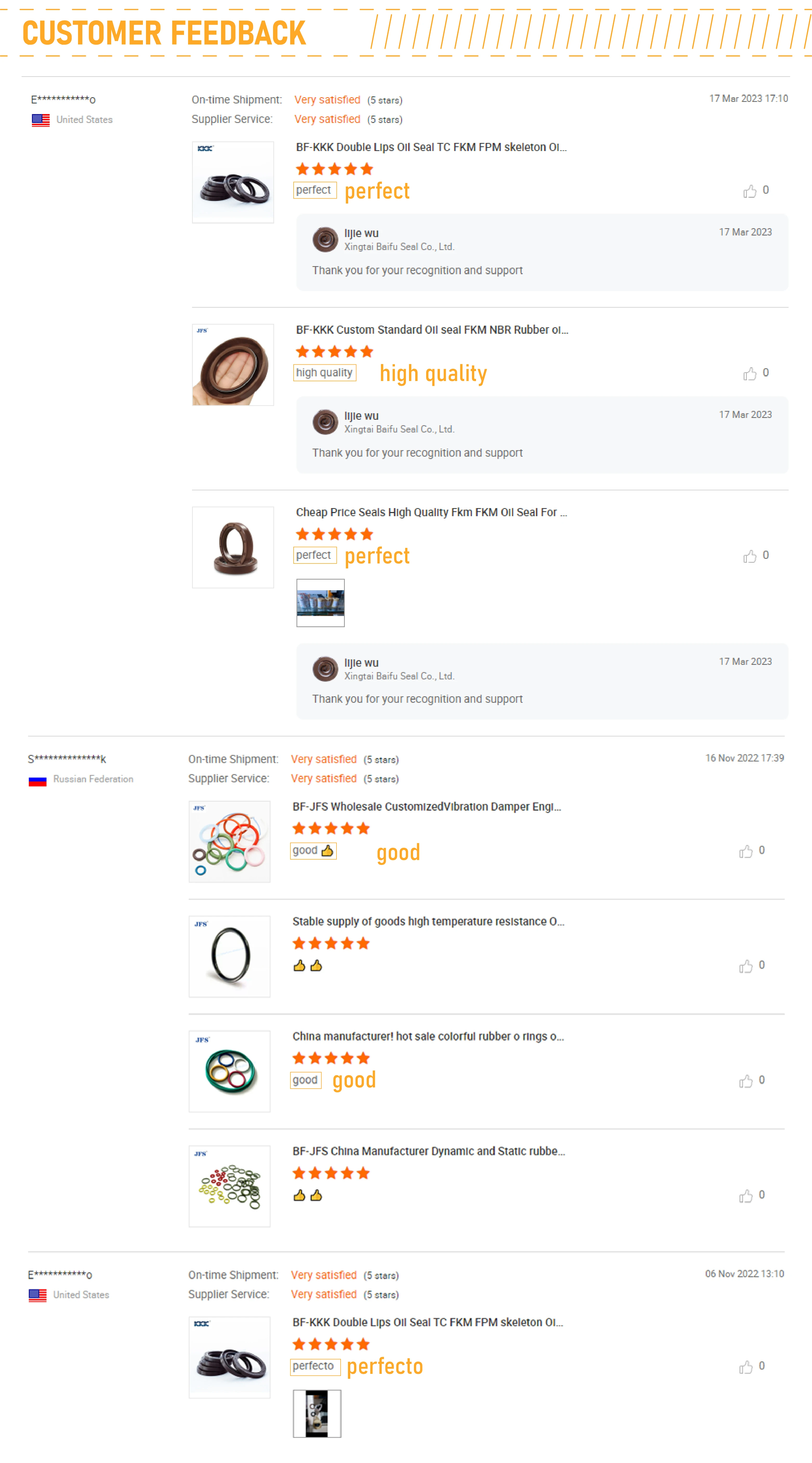Image resolution: width=812 pixels, height=1463 pixels.
Task: View customer photo under 'perfecto' review
Action: click(x=317, y=1413)
